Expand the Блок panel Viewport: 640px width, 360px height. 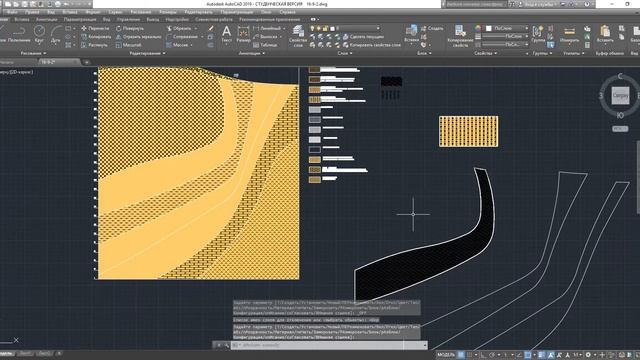pos(424,53)
